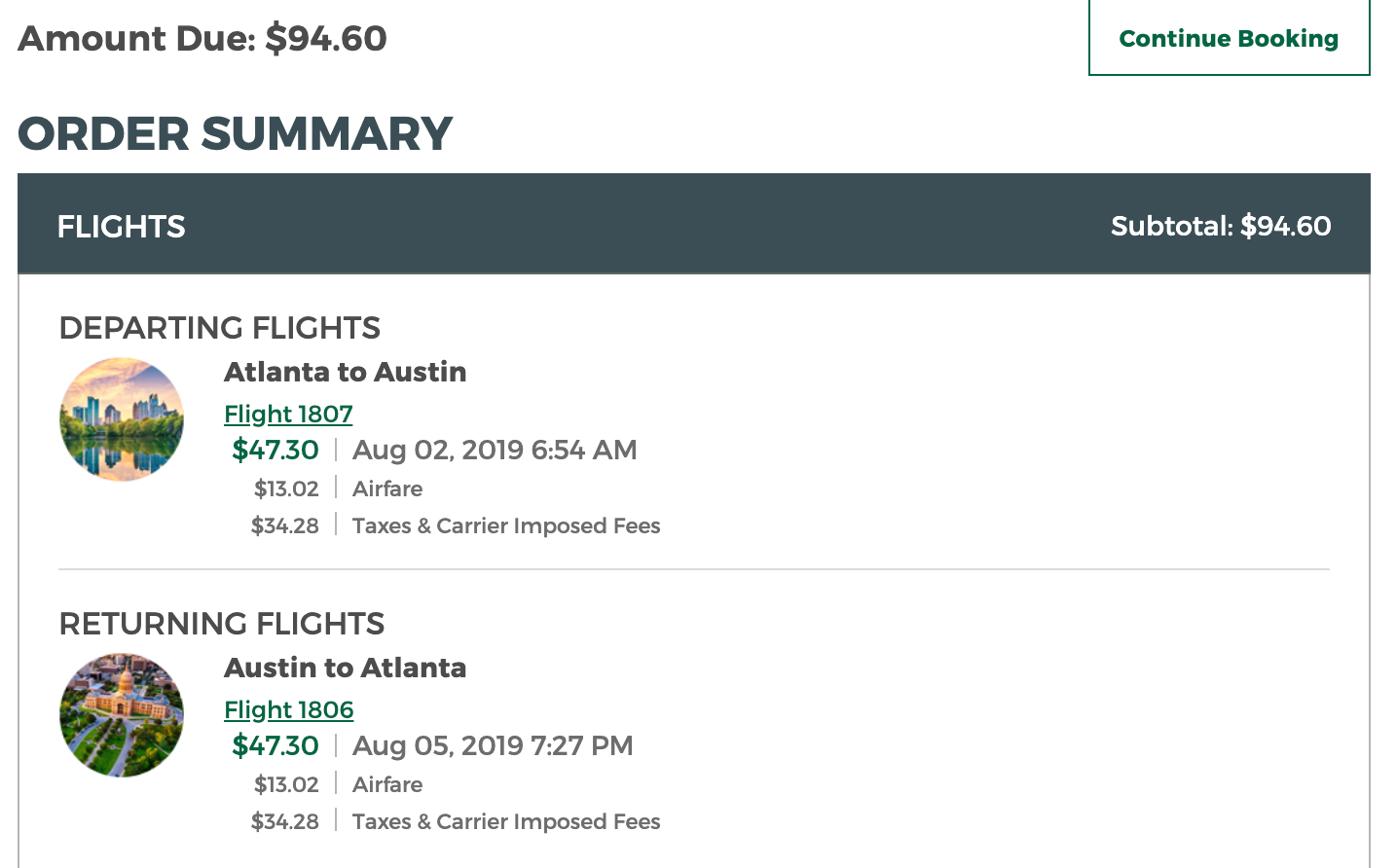Click the Atlanta skyline circular photo

(x=122, y=419)
